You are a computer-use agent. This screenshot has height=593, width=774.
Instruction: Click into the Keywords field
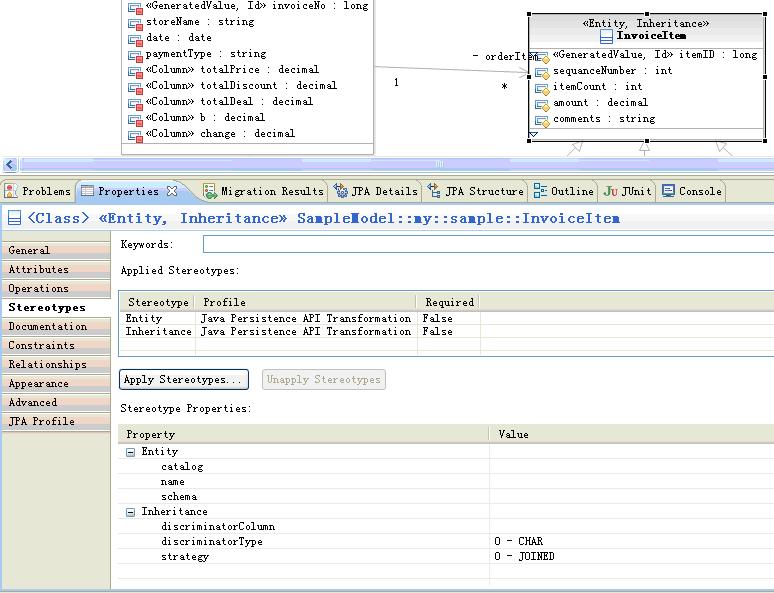[488, 244]
